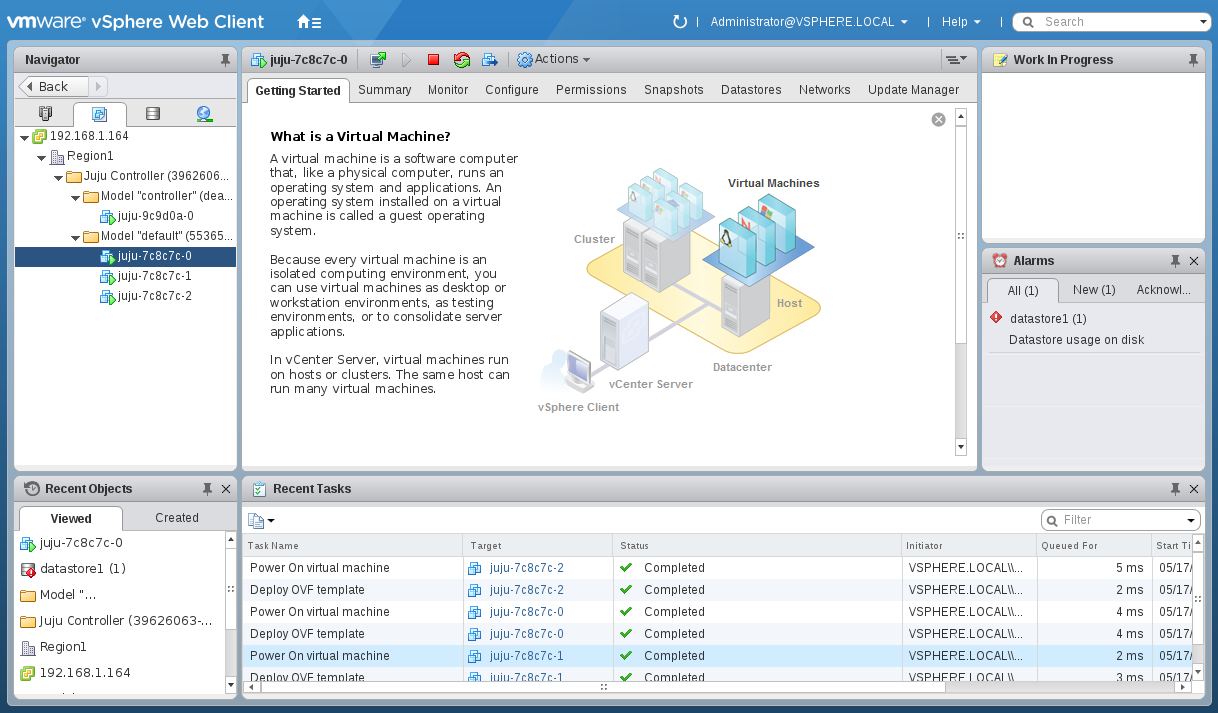The height and width of the screenshot is (713, 1218).
Task: Click the Back button in Navigator
Action: tap(54, 87)
